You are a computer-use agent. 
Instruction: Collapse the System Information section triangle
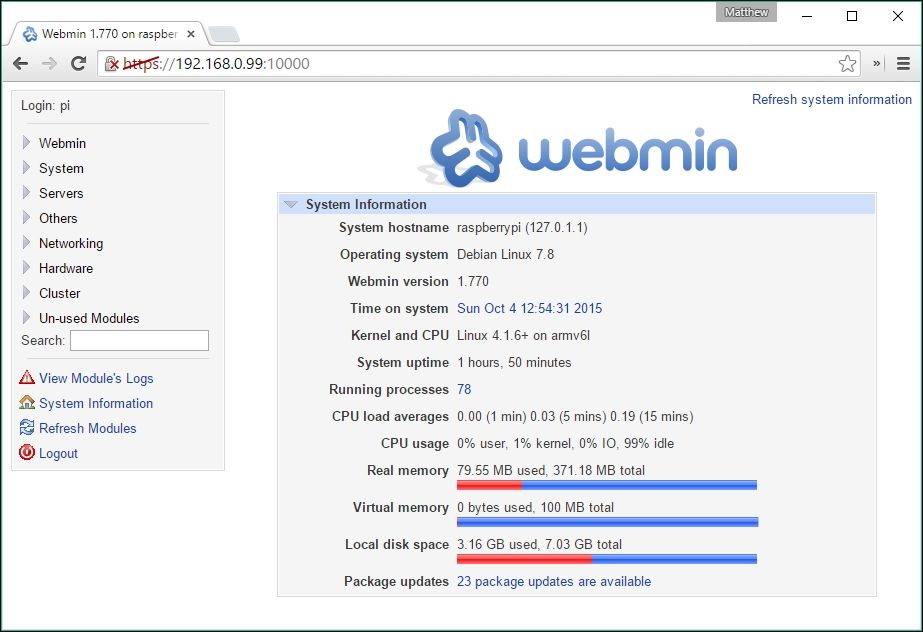tap(290, 205)
